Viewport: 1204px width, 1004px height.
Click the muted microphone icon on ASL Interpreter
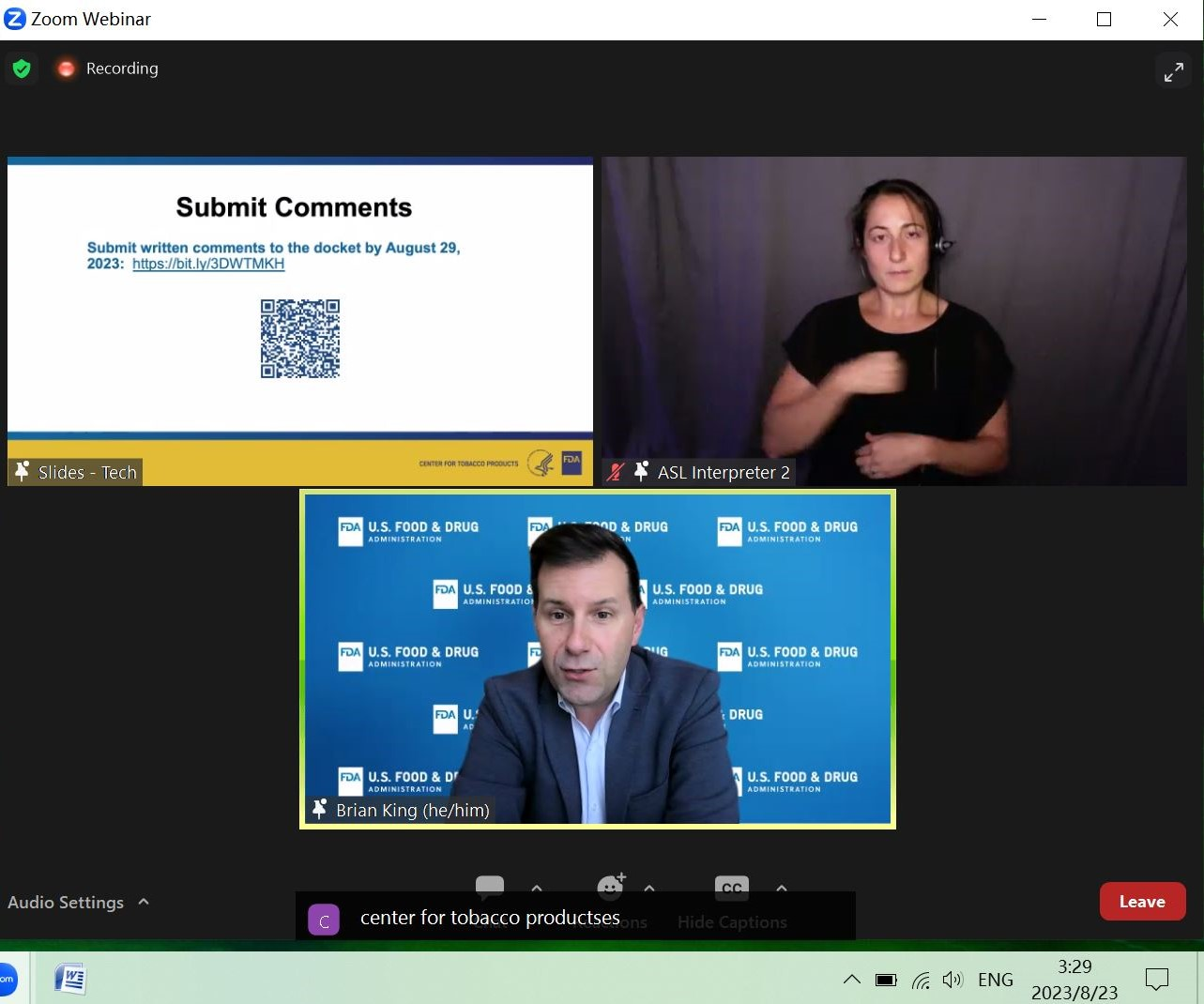pos(616,472)
